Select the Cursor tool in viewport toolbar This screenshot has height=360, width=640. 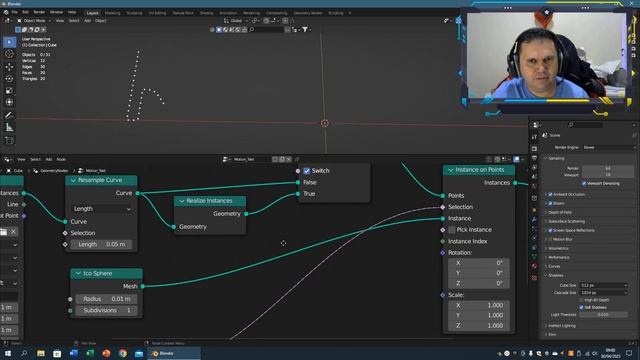pyautogui.click(x=9, y=54)
